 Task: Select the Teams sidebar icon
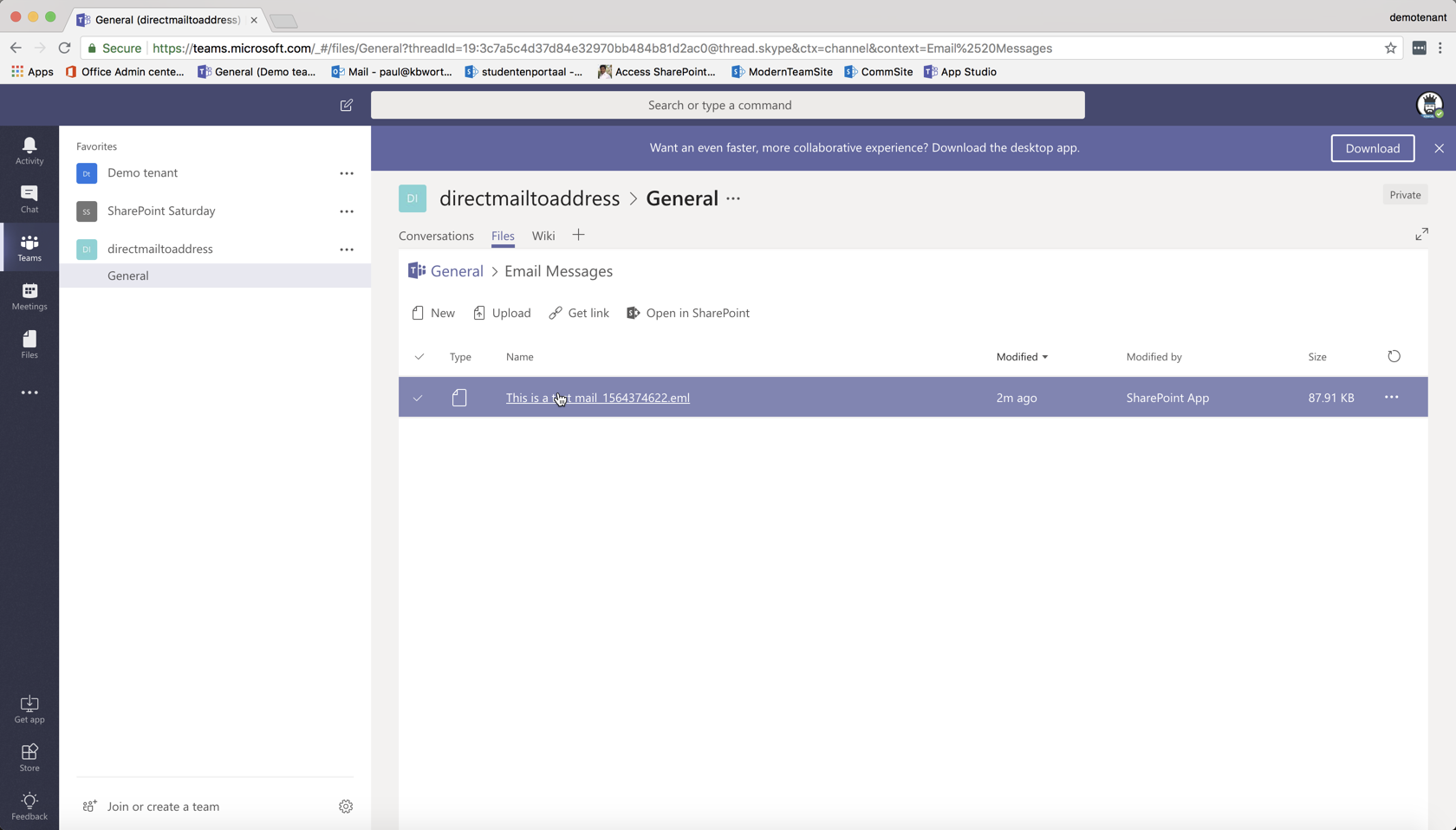[29, 247]
